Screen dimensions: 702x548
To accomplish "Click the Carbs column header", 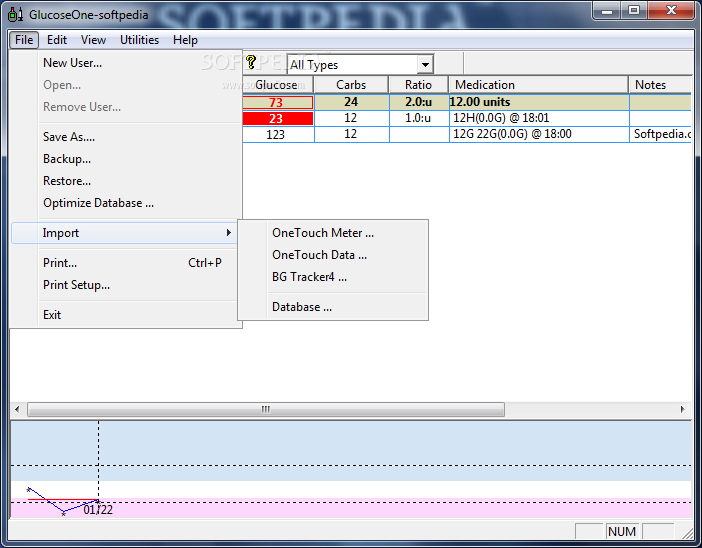I will coord(351,85).
